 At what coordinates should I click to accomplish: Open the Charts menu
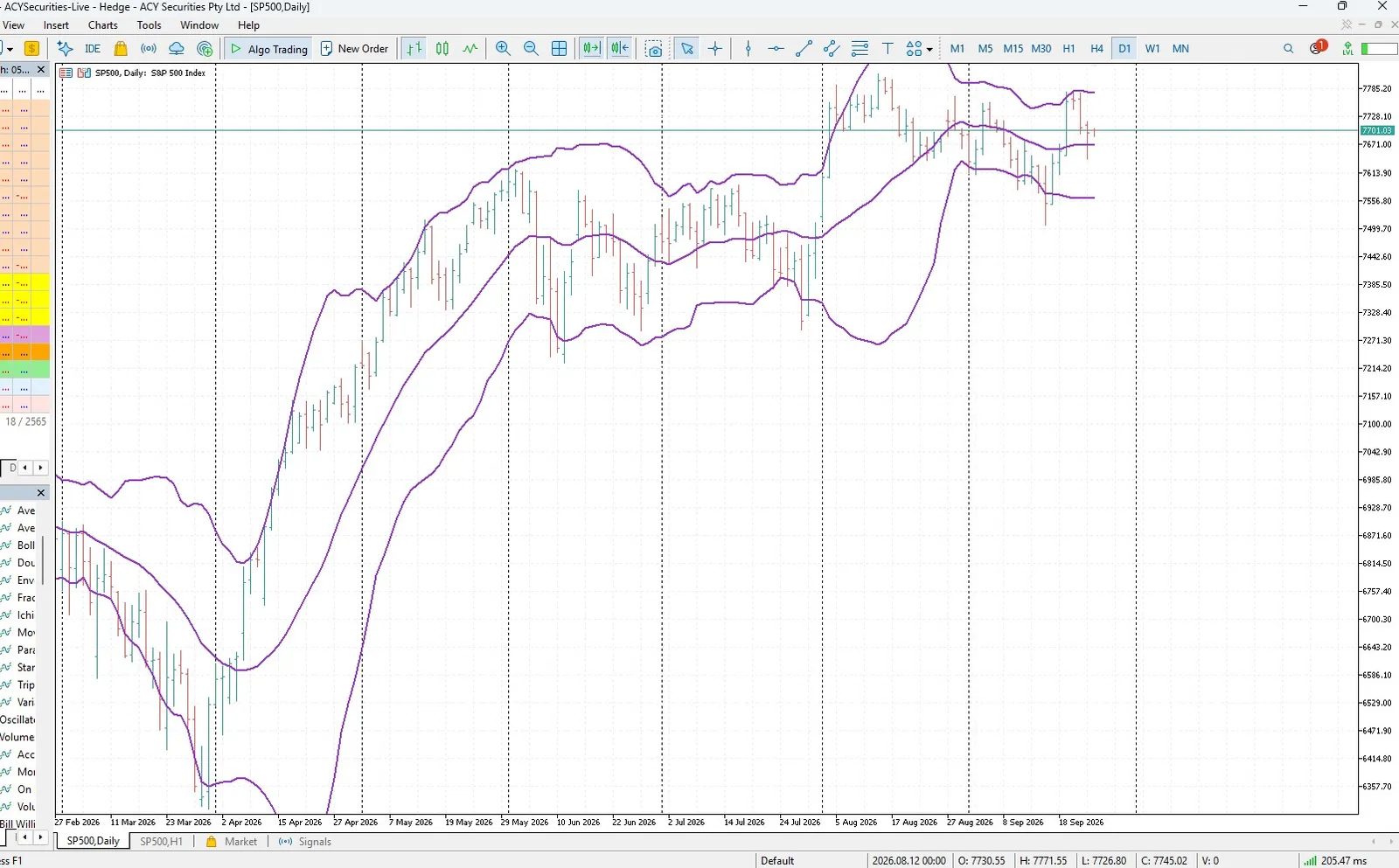(103, 25)
